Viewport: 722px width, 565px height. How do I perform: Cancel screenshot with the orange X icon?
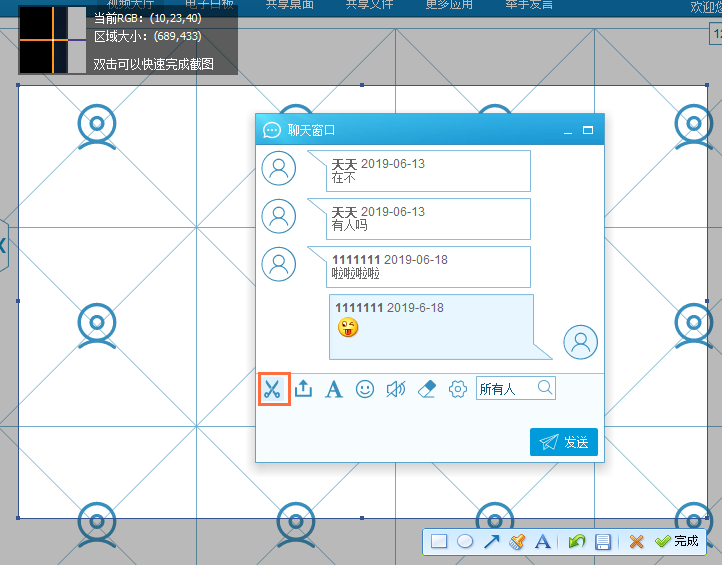636,542
